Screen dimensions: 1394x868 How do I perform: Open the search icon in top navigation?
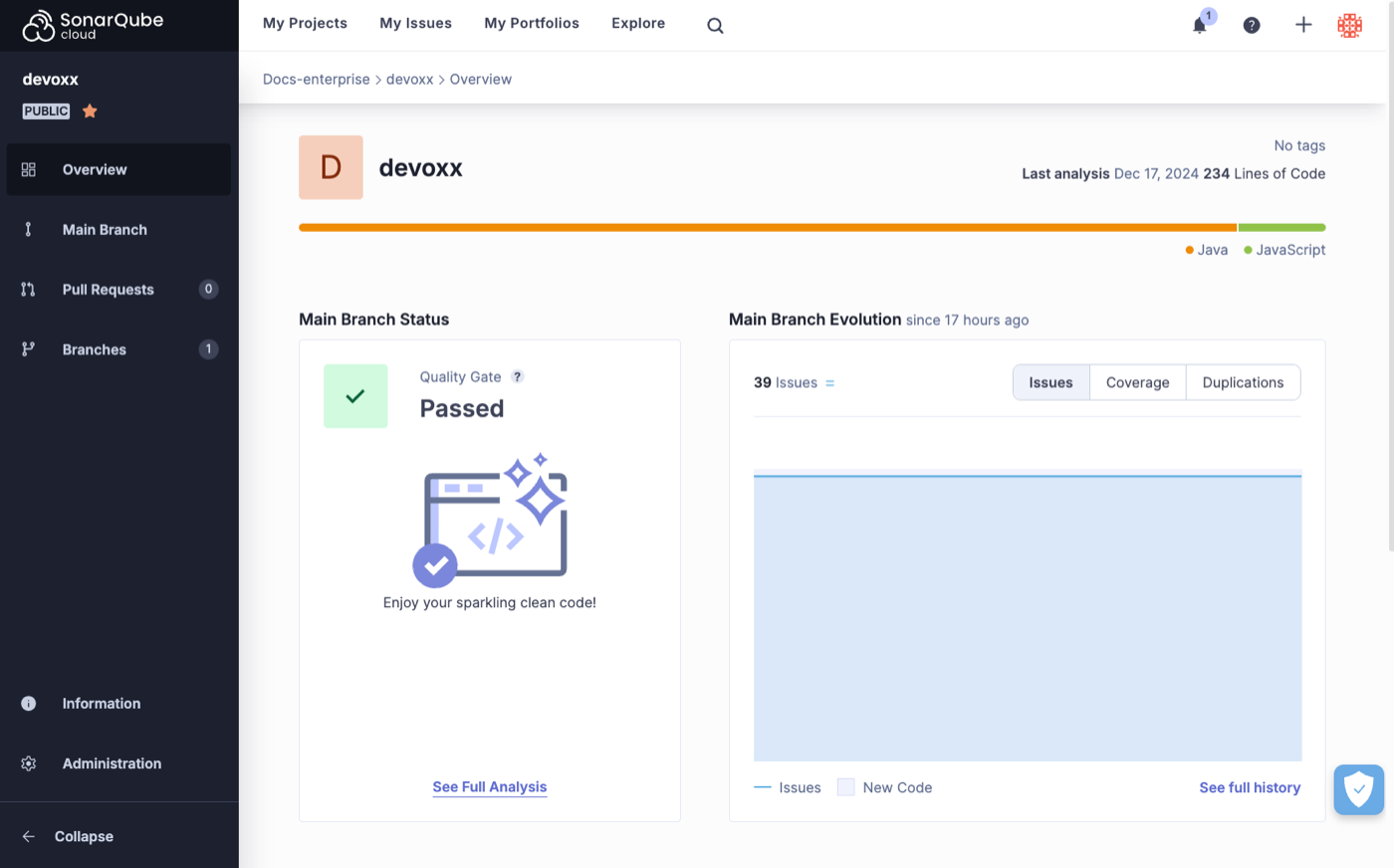(715, 25)
